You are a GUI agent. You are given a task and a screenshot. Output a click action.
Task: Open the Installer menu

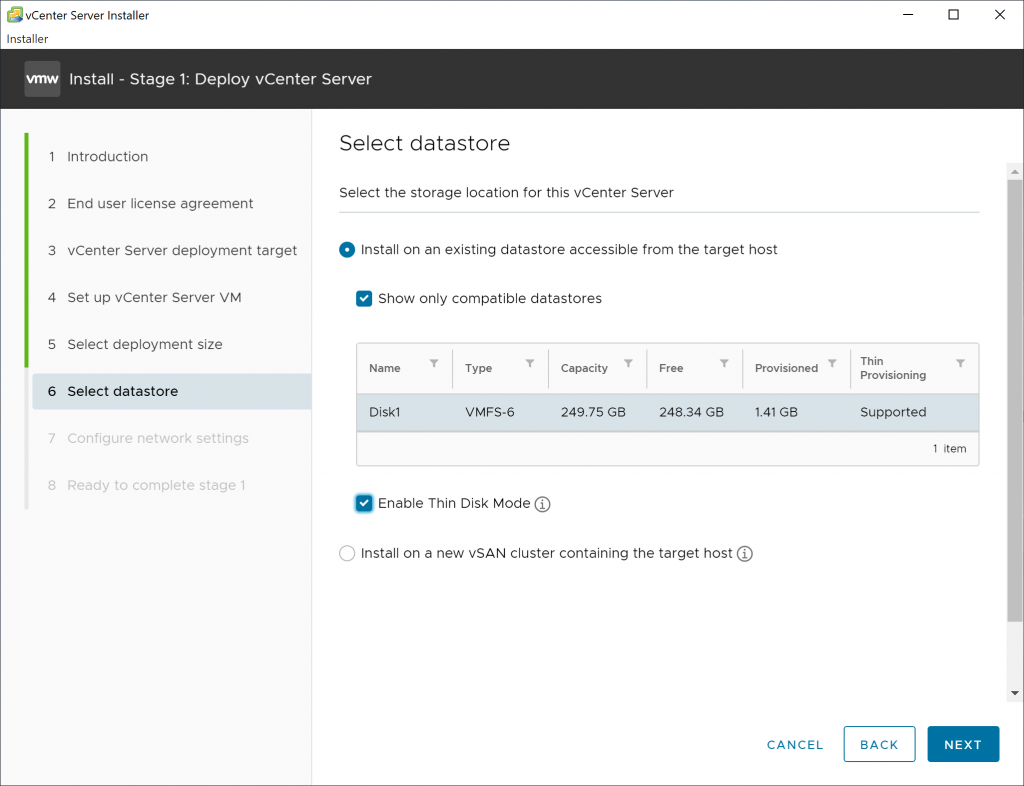point(27,39)
